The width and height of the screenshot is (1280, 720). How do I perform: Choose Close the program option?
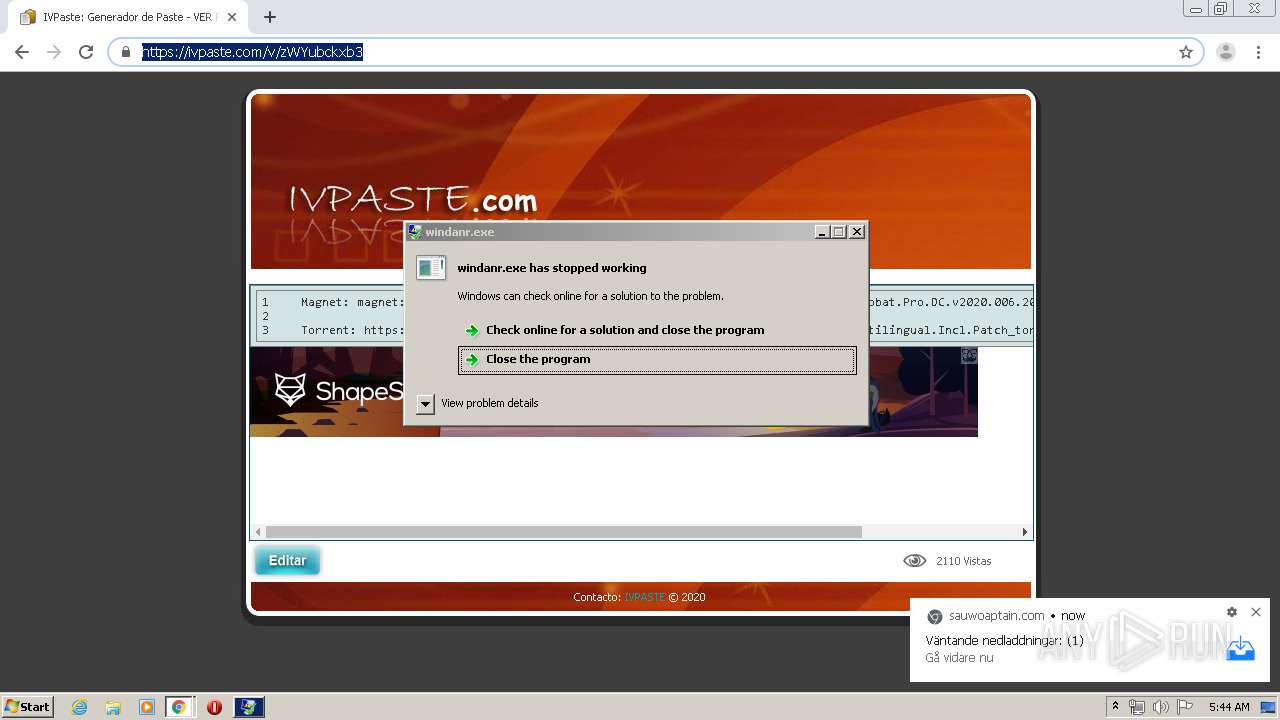(657, 360)
